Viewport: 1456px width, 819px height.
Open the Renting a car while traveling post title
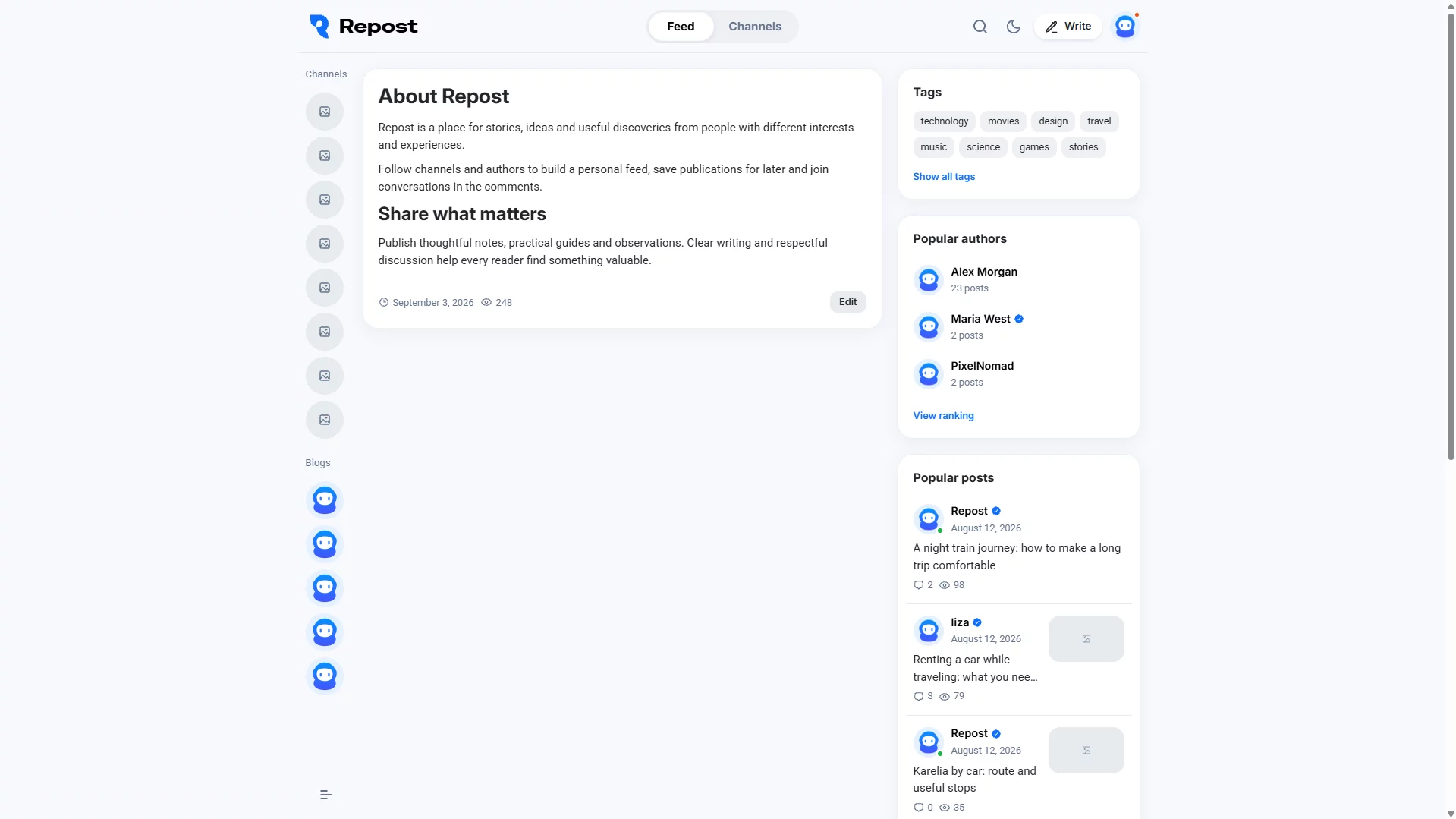click(x=975, y=668)
